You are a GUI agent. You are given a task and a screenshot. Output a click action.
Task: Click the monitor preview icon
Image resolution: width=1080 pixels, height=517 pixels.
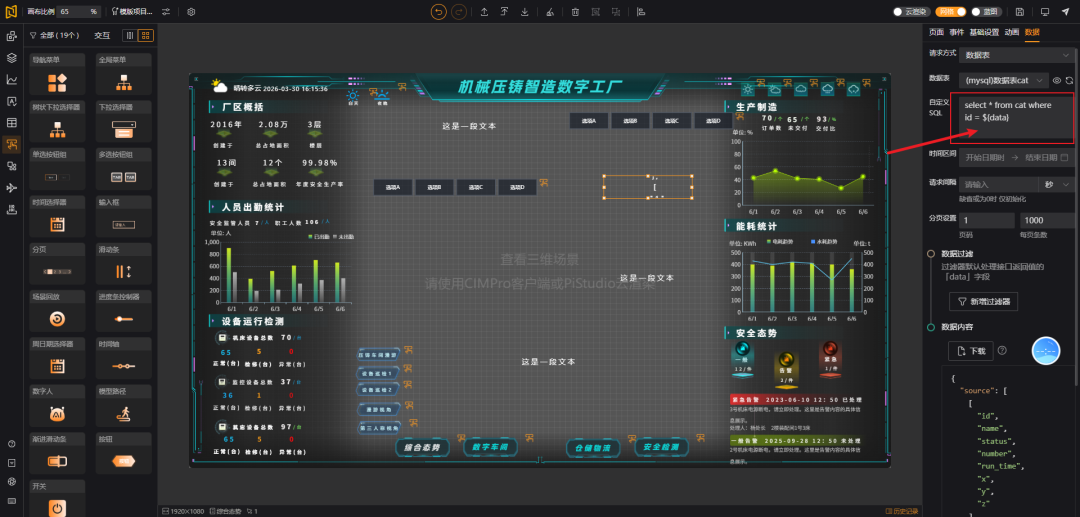[1045, 12]
